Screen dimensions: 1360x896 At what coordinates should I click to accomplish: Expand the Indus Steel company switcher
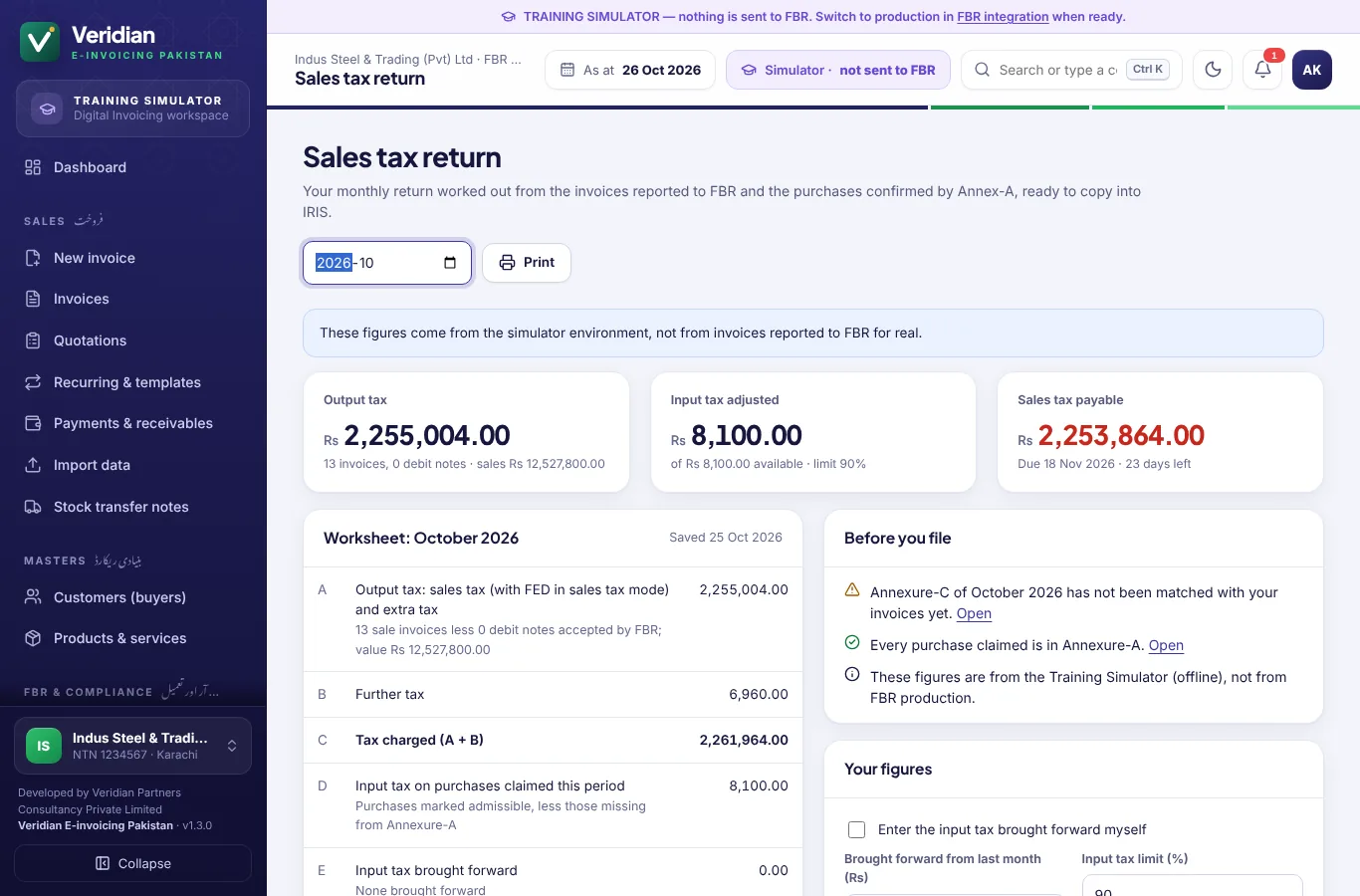click(x=133, y=746)
